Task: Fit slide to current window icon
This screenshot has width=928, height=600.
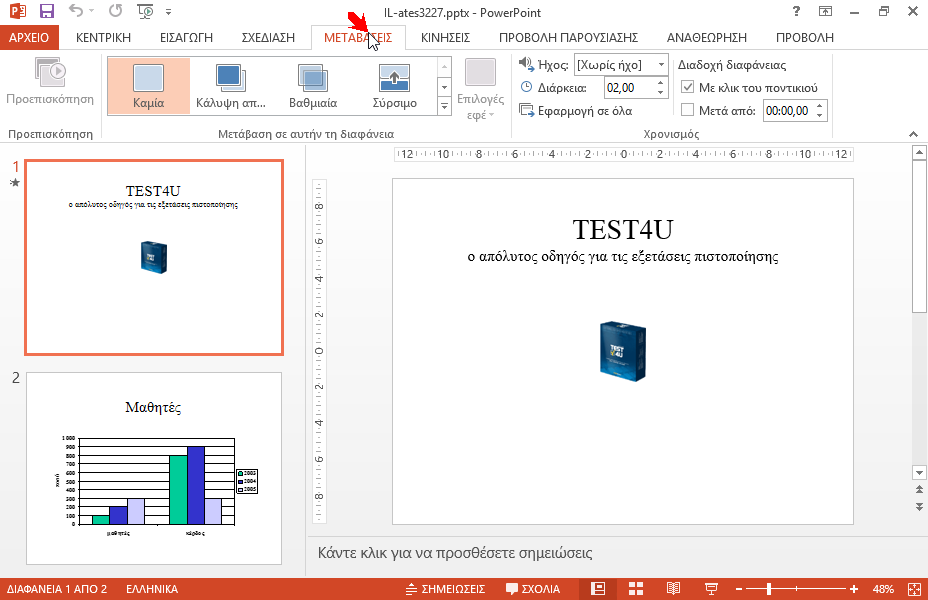Action: [914, 589]
